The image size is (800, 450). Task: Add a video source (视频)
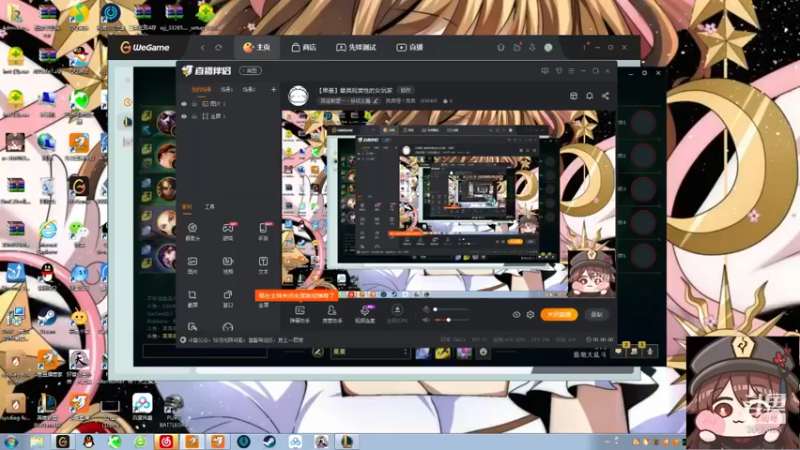tap(228, 265)
